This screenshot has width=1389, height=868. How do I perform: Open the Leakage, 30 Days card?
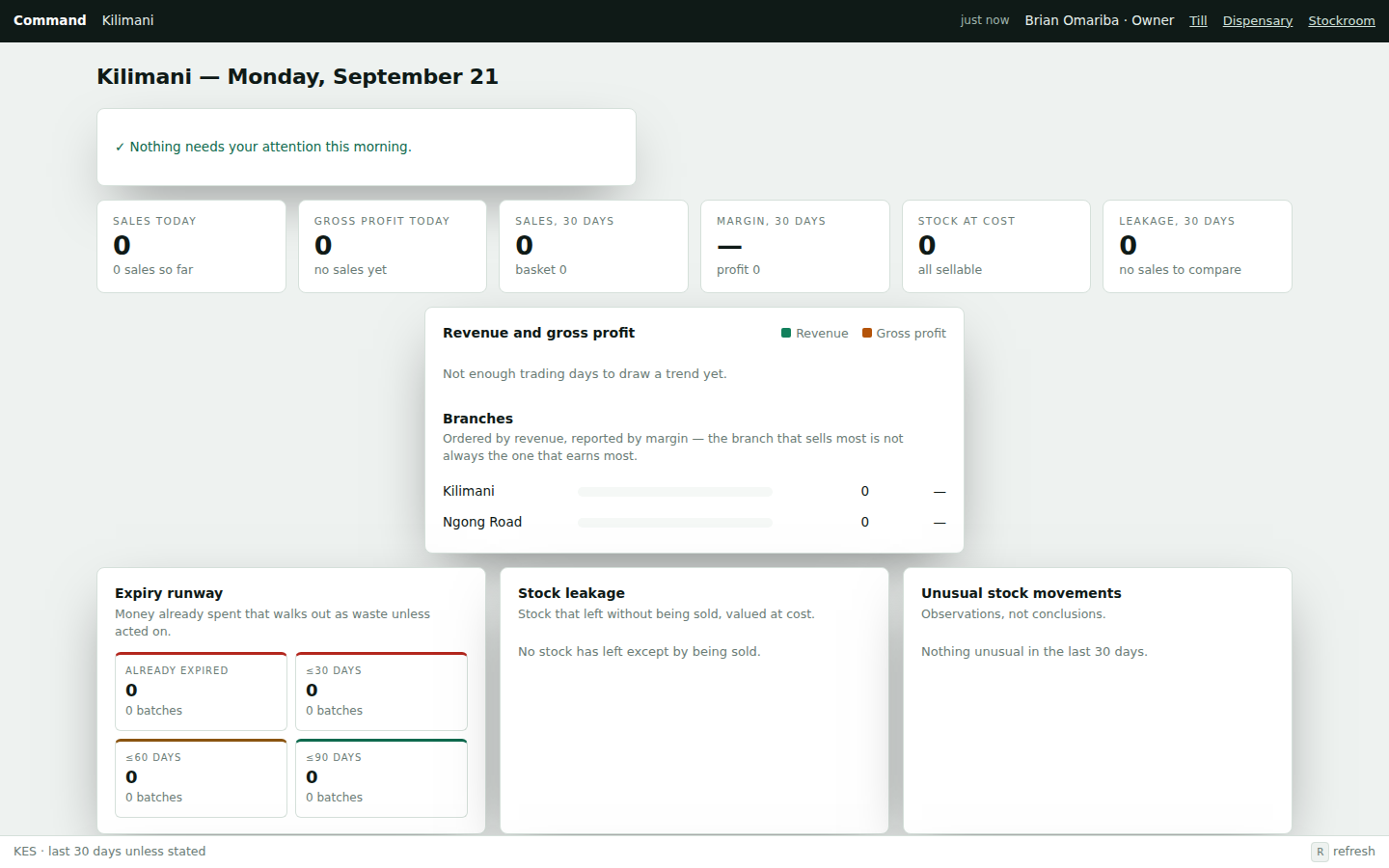coord(1197,246)
